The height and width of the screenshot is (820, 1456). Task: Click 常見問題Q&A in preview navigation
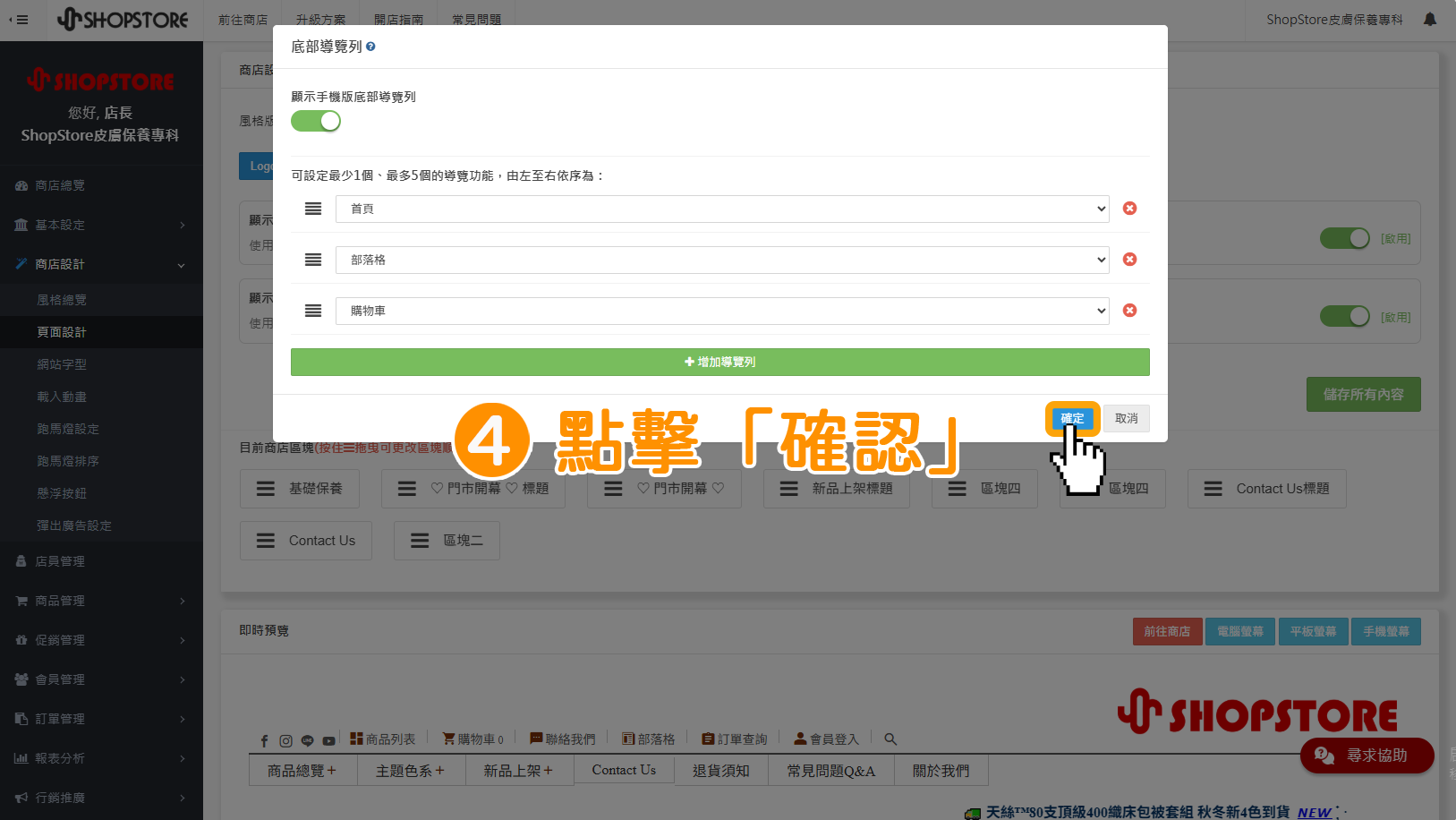pos(831,771)
